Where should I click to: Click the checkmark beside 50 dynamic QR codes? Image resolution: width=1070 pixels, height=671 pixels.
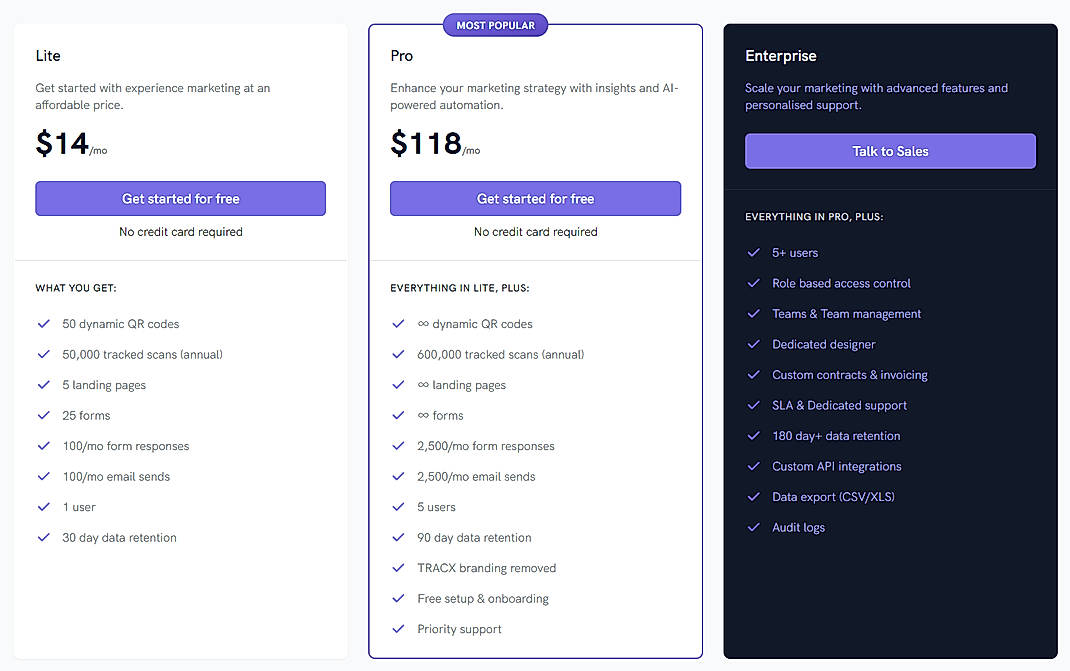pos(44,324)
